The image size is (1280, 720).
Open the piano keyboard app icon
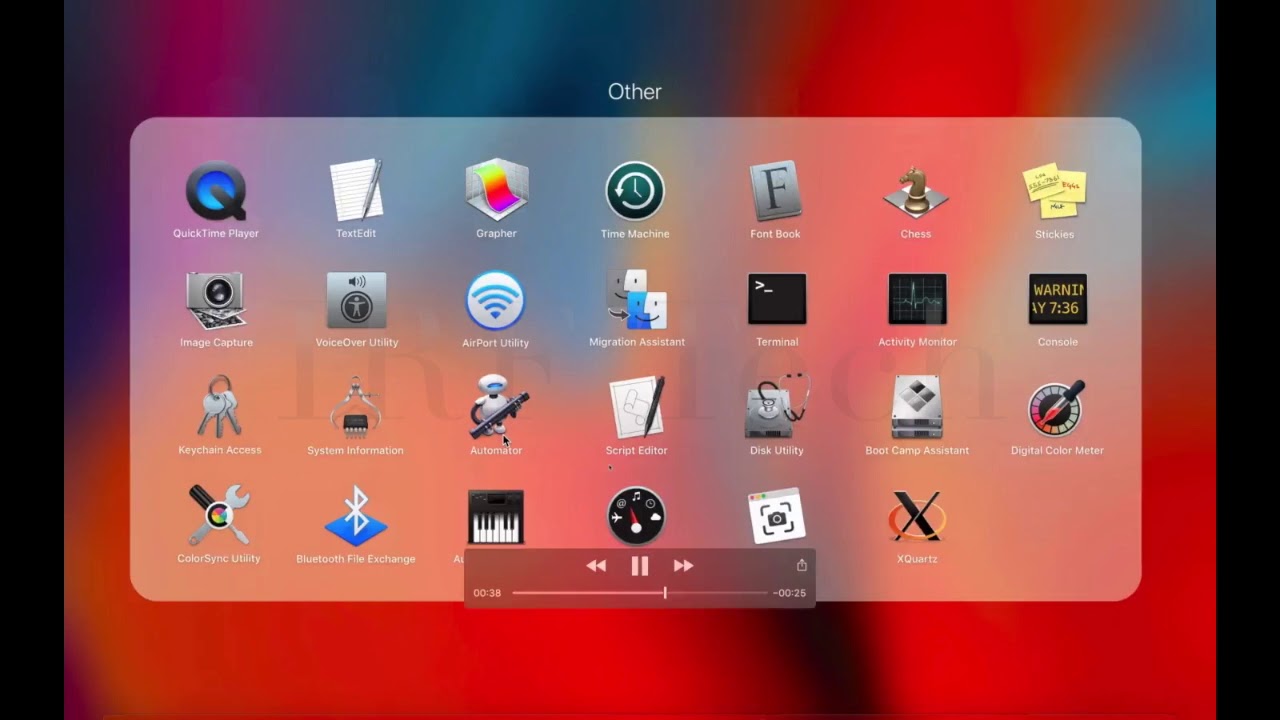point(496,517)
